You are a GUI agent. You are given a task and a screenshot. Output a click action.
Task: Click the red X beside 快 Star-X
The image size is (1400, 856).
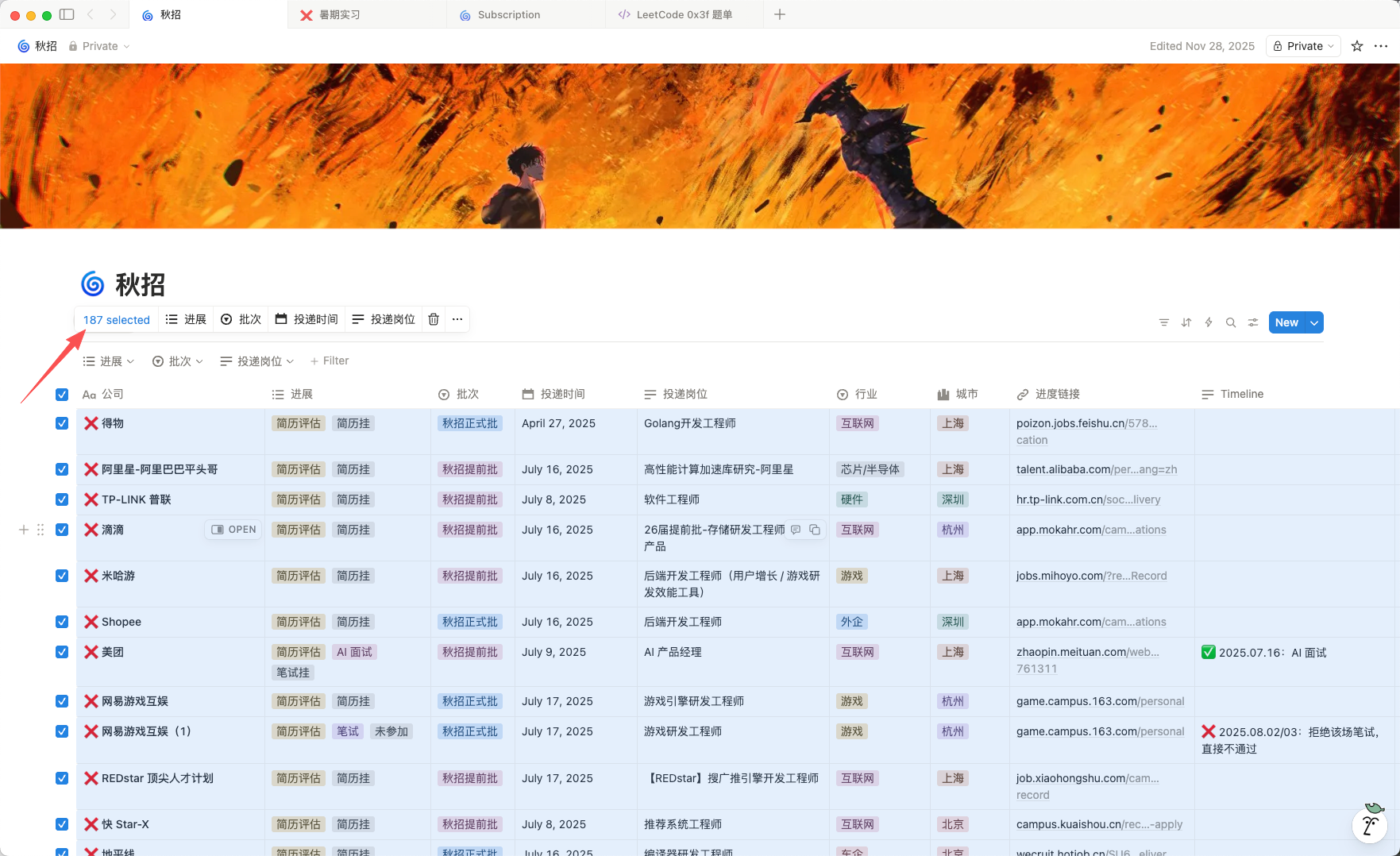(x=91, y=824)
